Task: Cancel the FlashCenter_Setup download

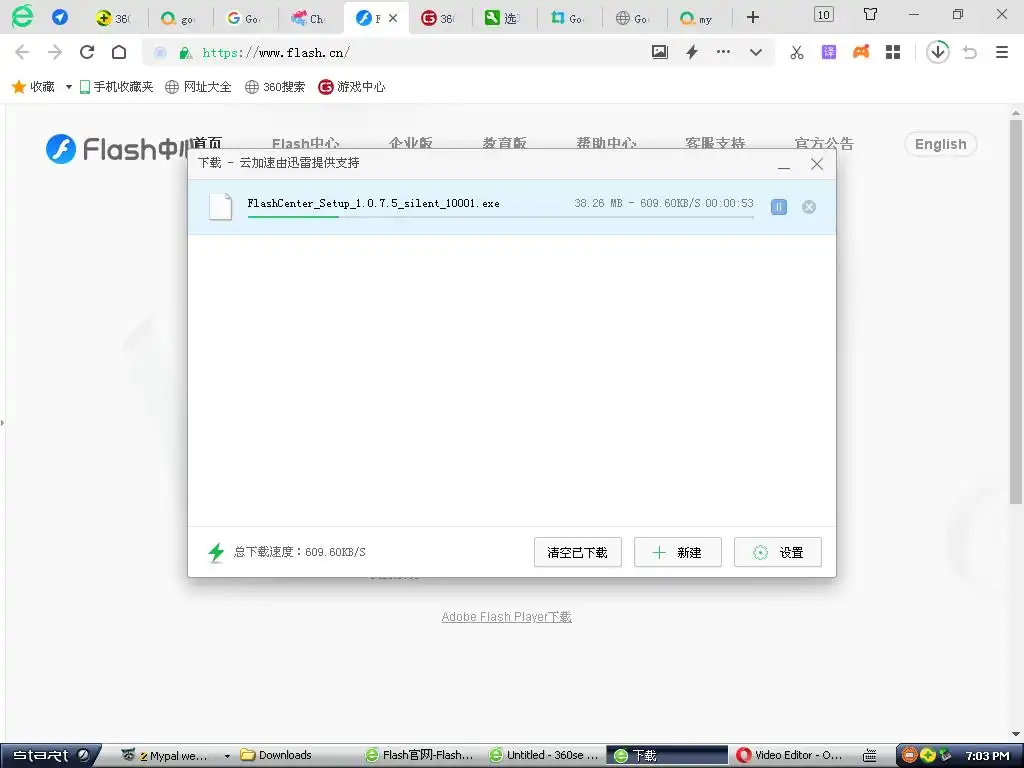Action: click(x=808, y=207)
